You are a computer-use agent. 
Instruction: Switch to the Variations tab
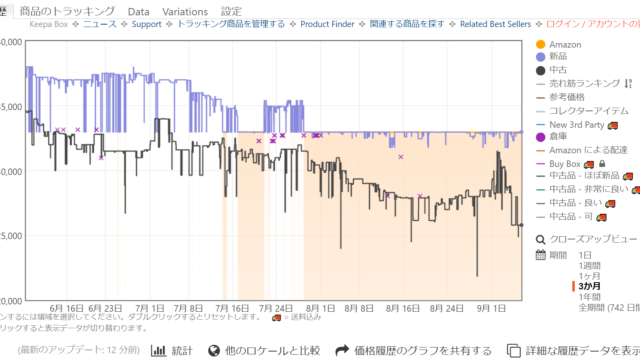(x=185, y=12)
